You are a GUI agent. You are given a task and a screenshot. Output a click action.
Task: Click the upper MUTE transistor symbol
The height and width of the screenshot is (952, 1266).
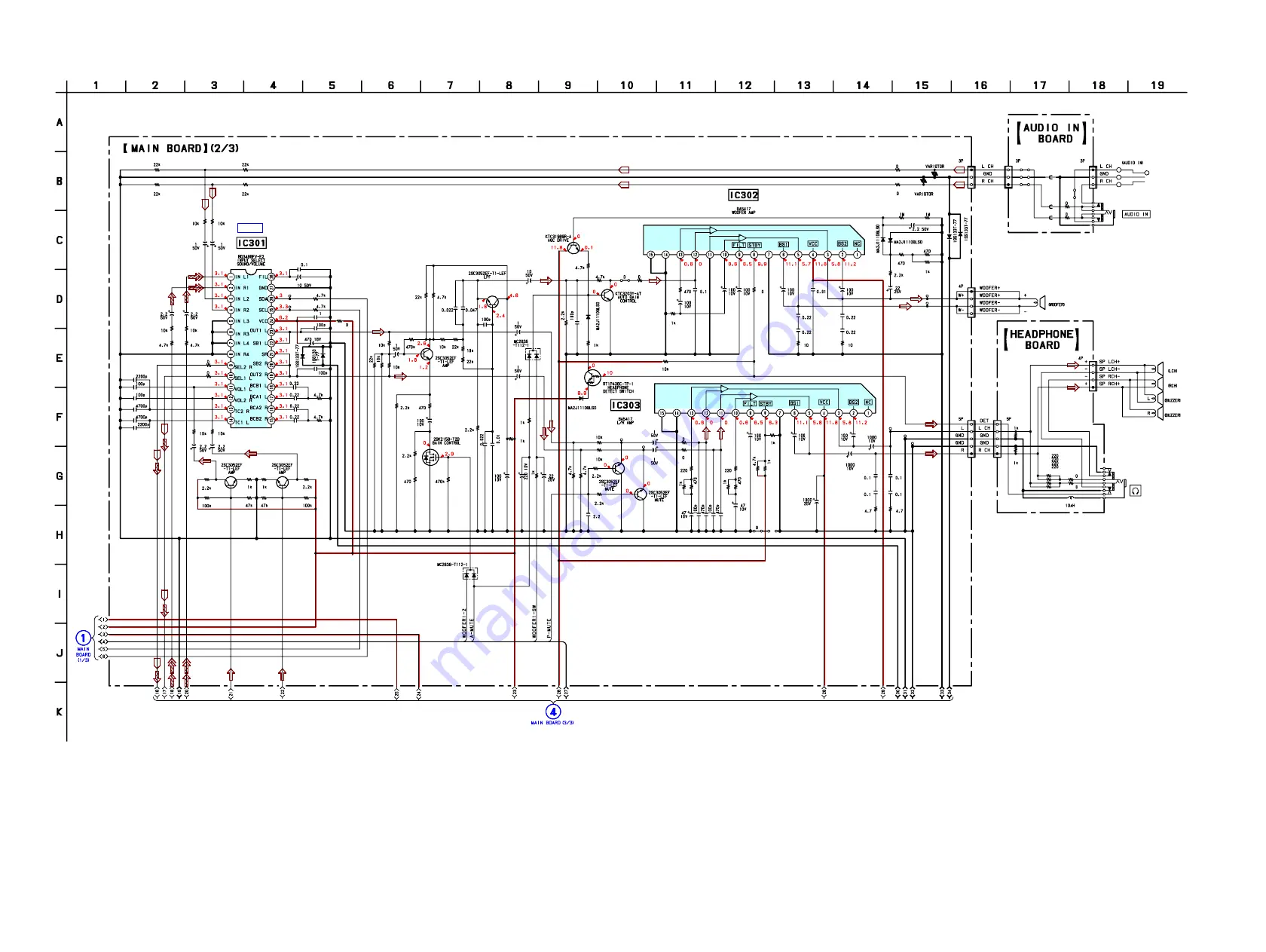click(619, 468)
